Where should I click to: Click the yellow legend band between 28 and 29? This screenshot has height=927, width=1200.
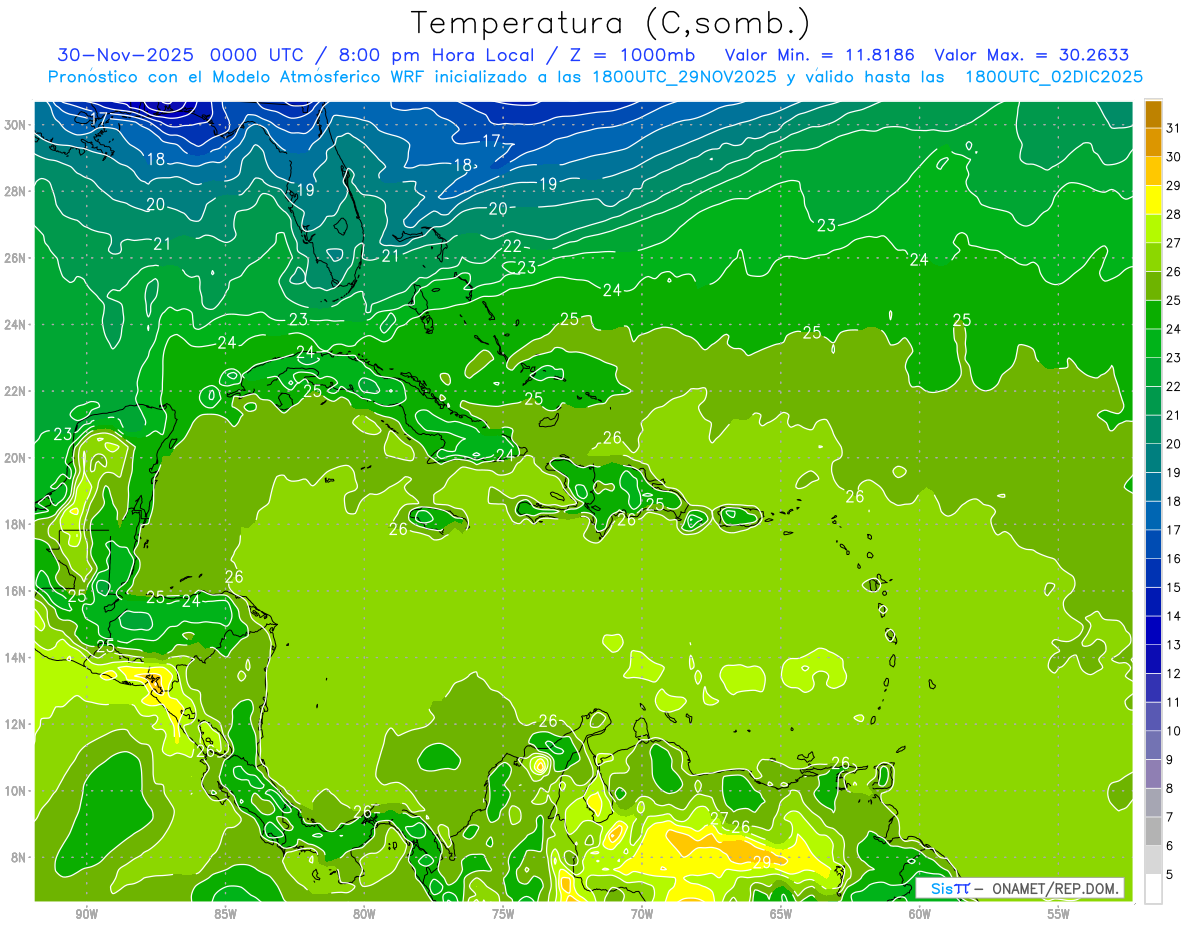[x=1153, y=199]
